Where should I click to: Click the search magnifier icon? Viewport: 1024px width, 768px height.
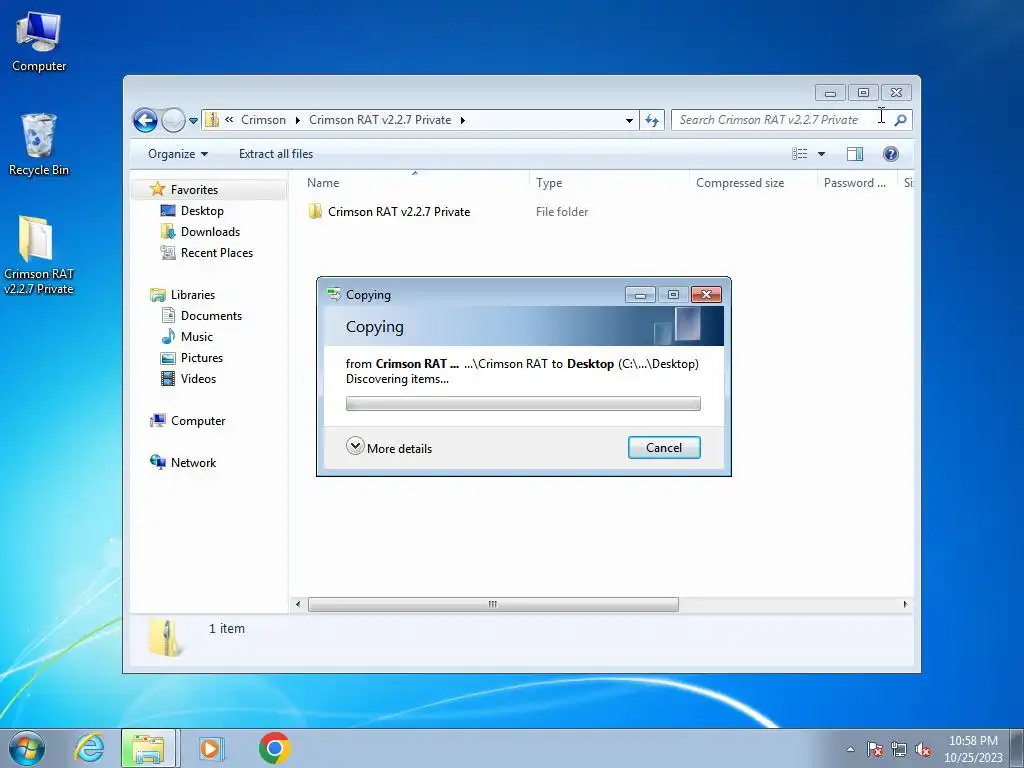point(901,120)
